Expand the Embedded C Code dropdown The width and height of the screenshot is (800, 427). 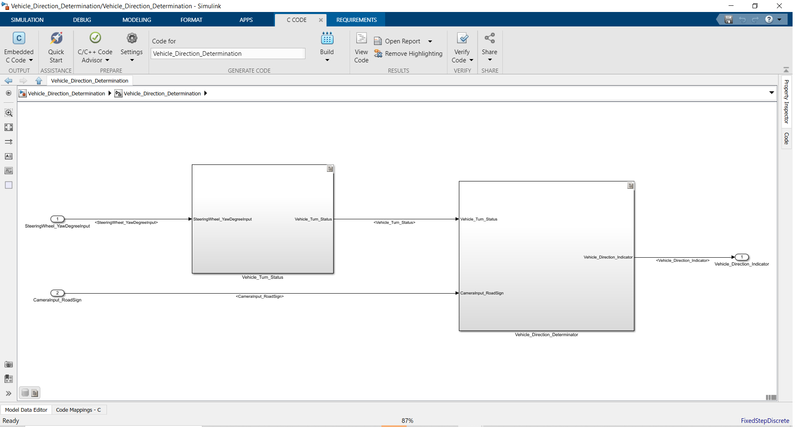[18, 60]
